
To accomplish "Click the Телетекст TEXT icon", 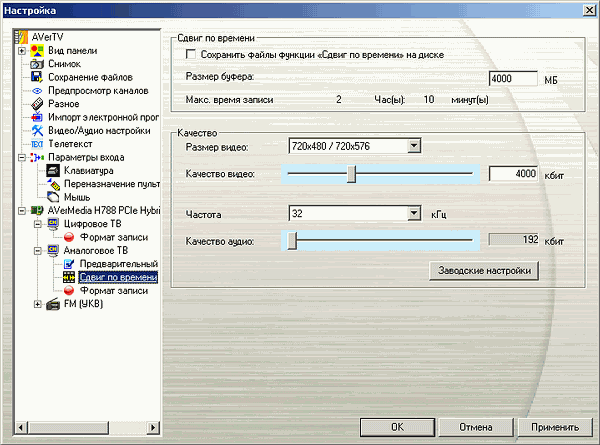I will point(37,144).
